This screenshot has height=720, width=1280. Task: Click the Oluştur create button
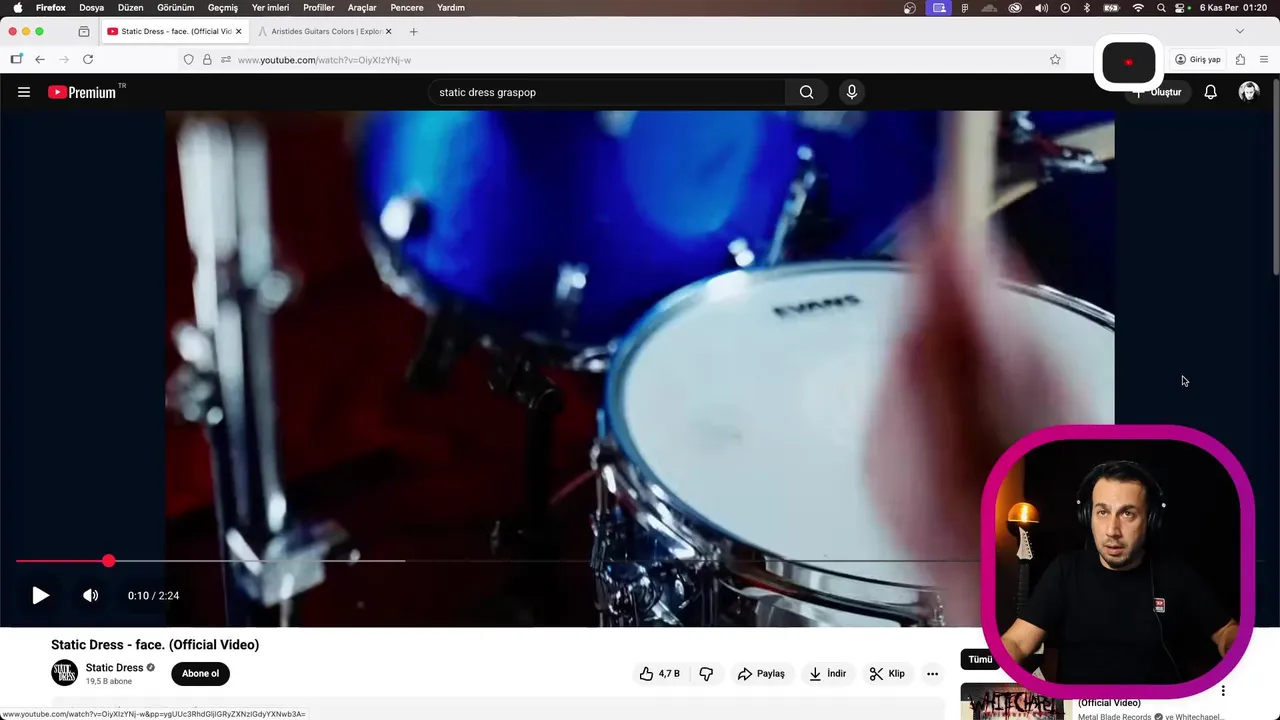coord(1158,92)
